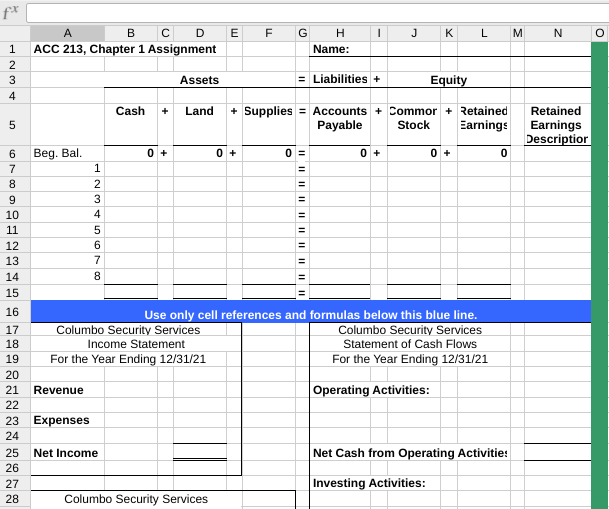Click transaction number 4 cell
Viewport: 609px width, 509px height.
[67, 214]
